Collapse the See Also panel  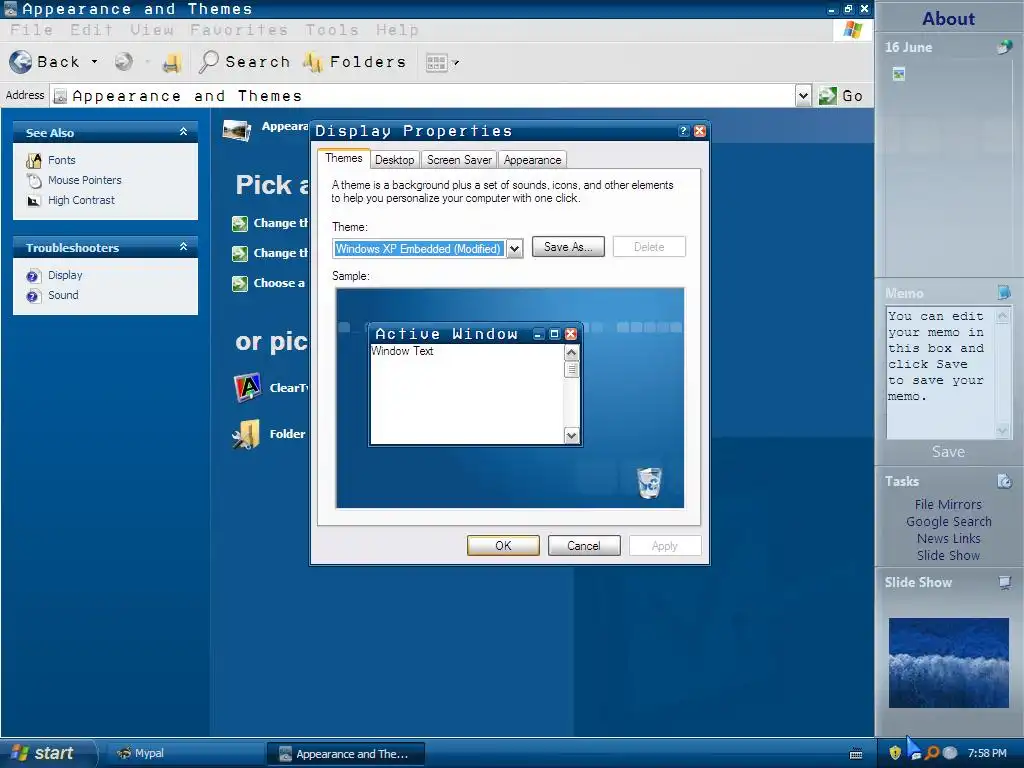[184, 132]
